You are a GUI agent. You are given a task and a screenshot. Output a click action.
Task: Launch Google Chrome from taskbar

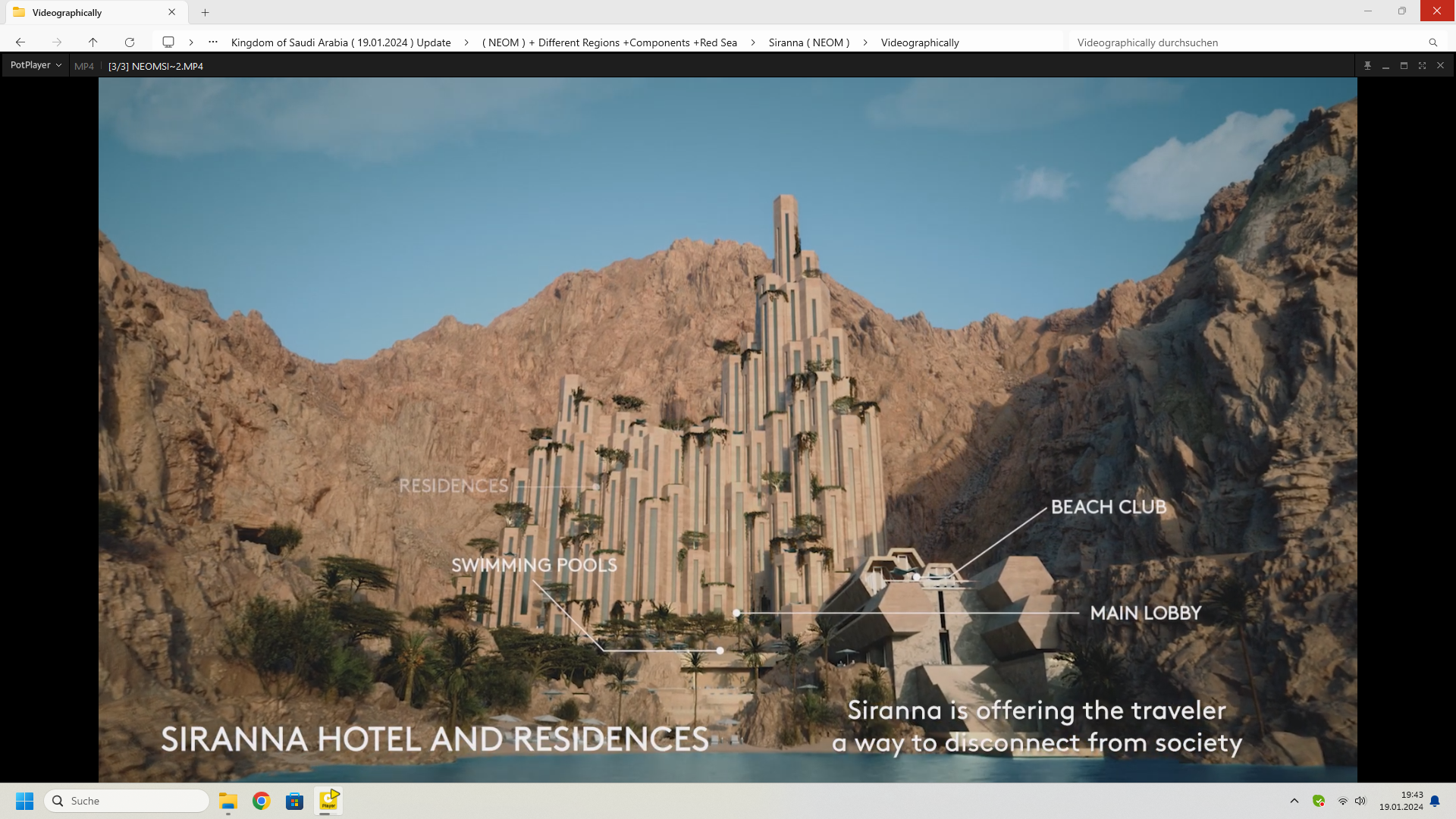pyautogui.click(x=262, y=801)
